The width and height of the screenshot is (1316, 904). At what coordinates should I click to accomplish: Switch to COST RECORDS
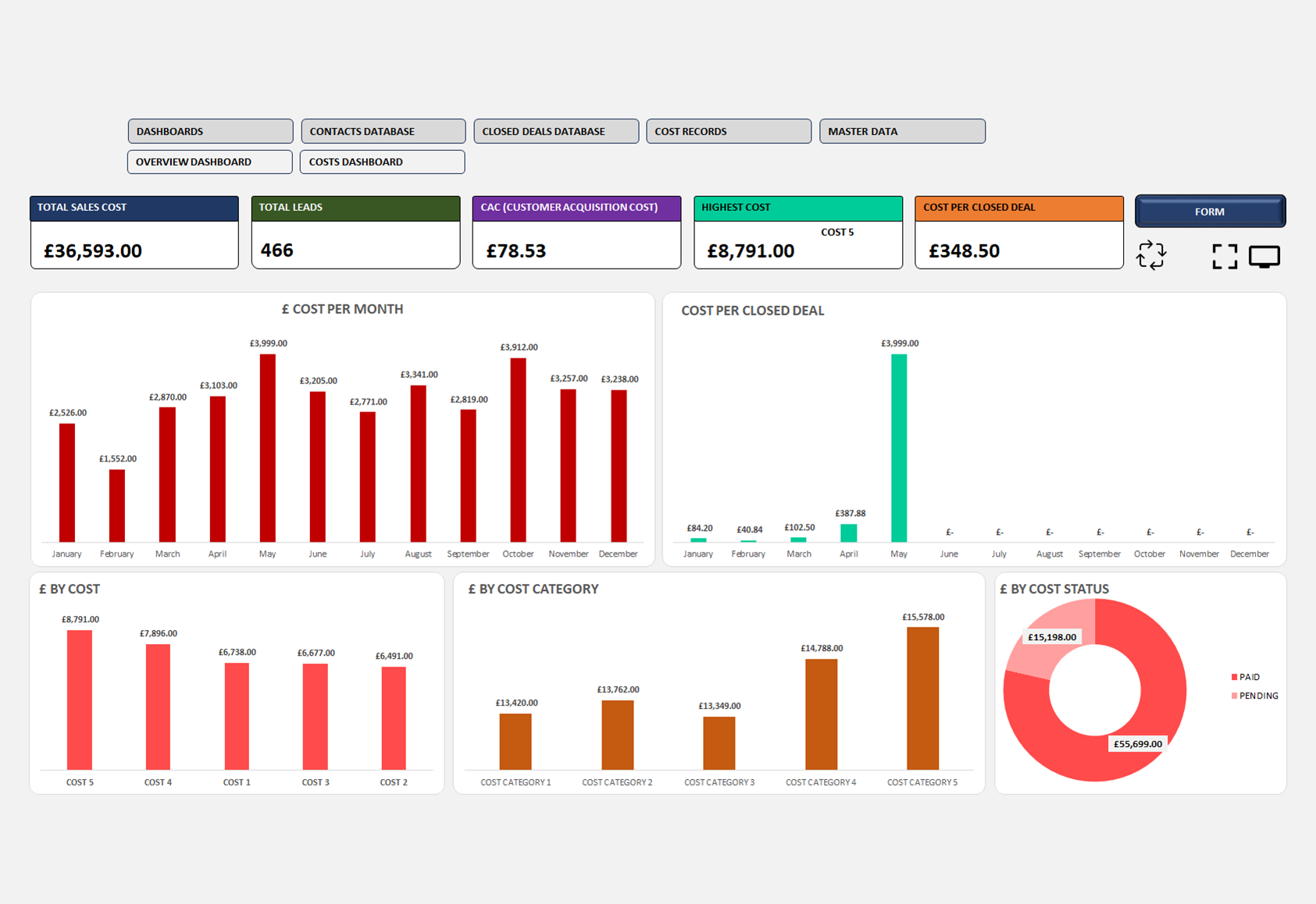(x=729, y=131)
